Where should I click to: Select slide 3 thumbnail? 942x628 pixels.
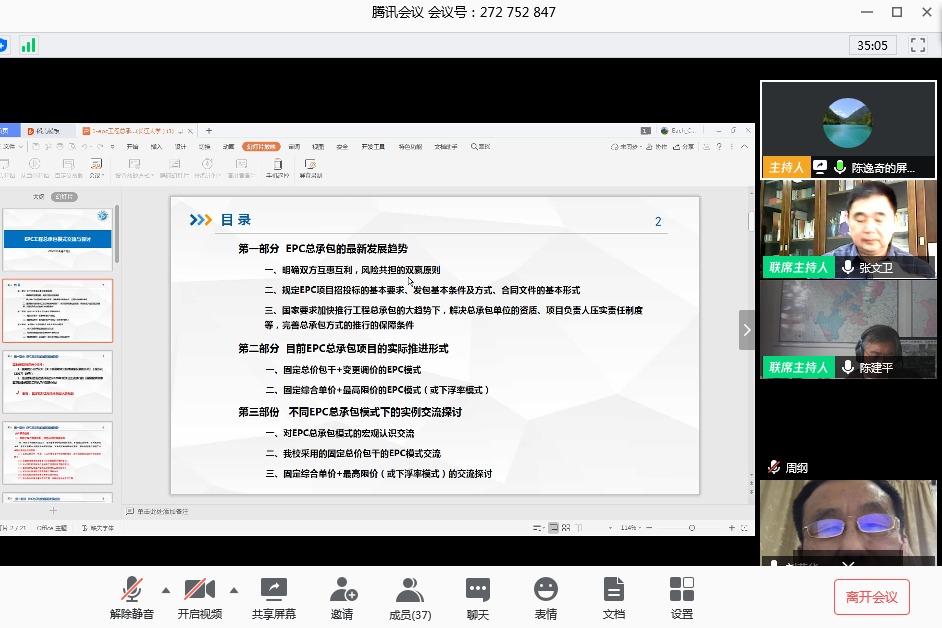[58, 382]
